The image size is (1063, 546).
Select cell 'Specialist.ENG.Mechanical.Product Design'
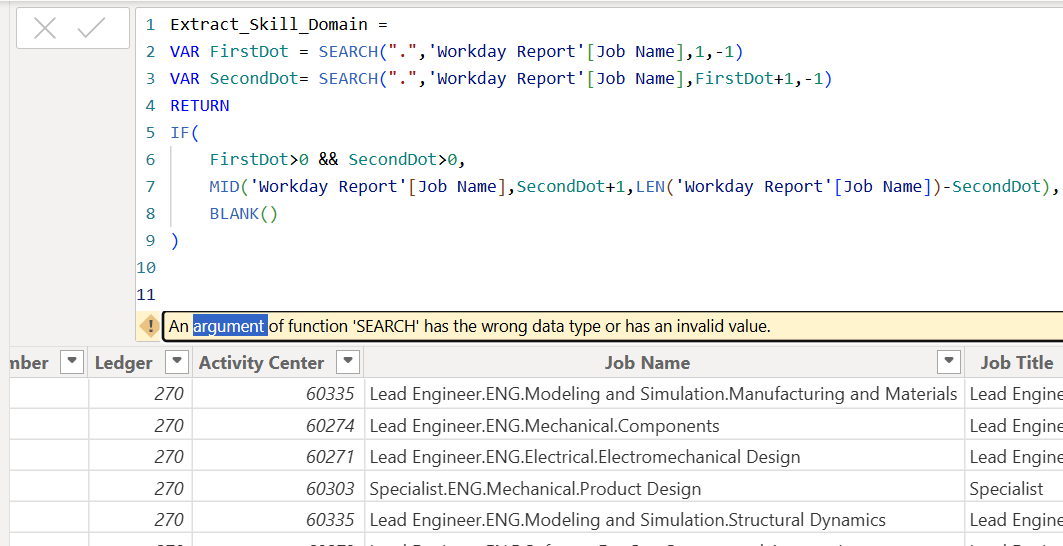tap(664, 488)
